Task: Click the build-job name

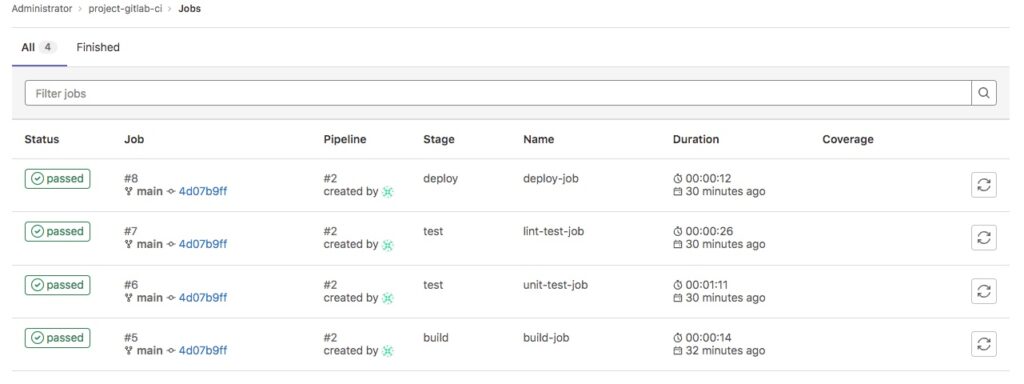Action: point(546,338)
